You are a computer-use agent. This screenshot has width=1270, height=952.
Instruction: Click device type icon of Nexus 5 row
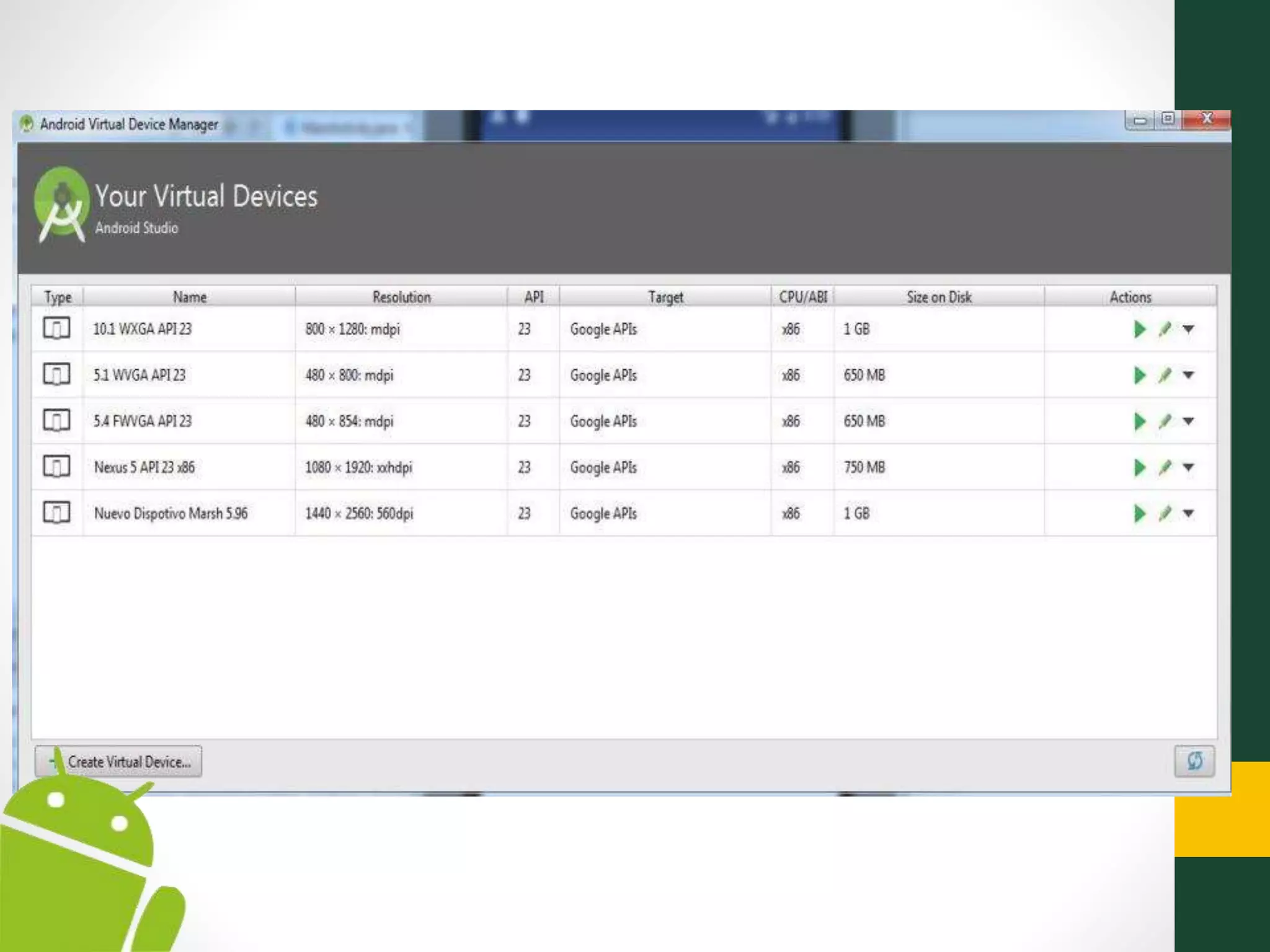[x=56, y=467]
